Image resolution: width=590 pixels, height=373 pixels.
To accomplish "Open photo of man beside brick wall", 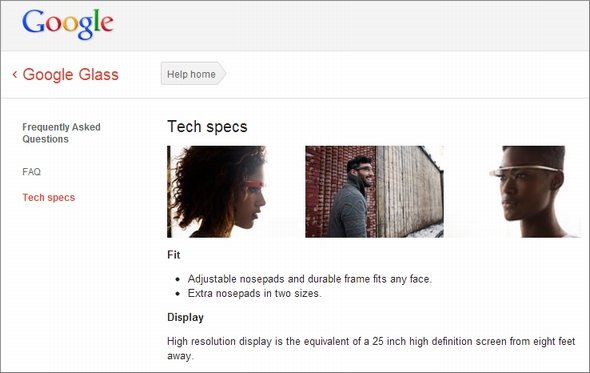I will tap(374, 192).
